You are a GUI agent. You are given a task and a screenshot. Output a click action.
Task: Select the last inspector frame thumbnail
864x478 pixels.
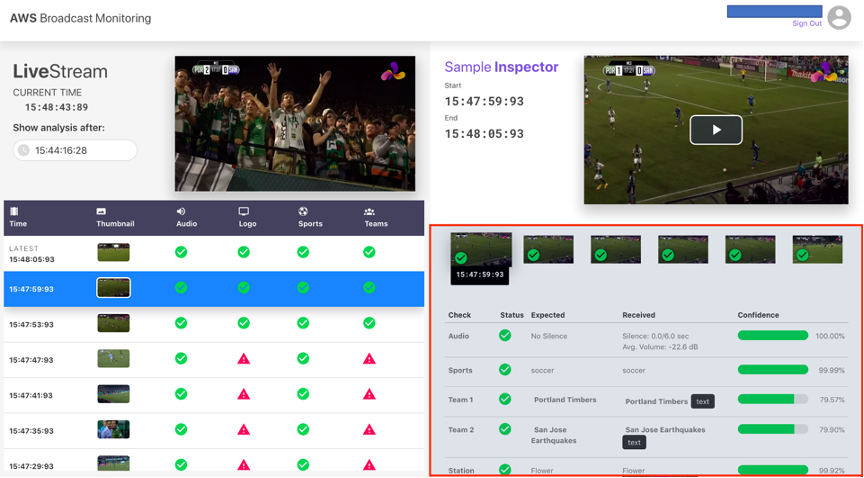pos(818,249)
